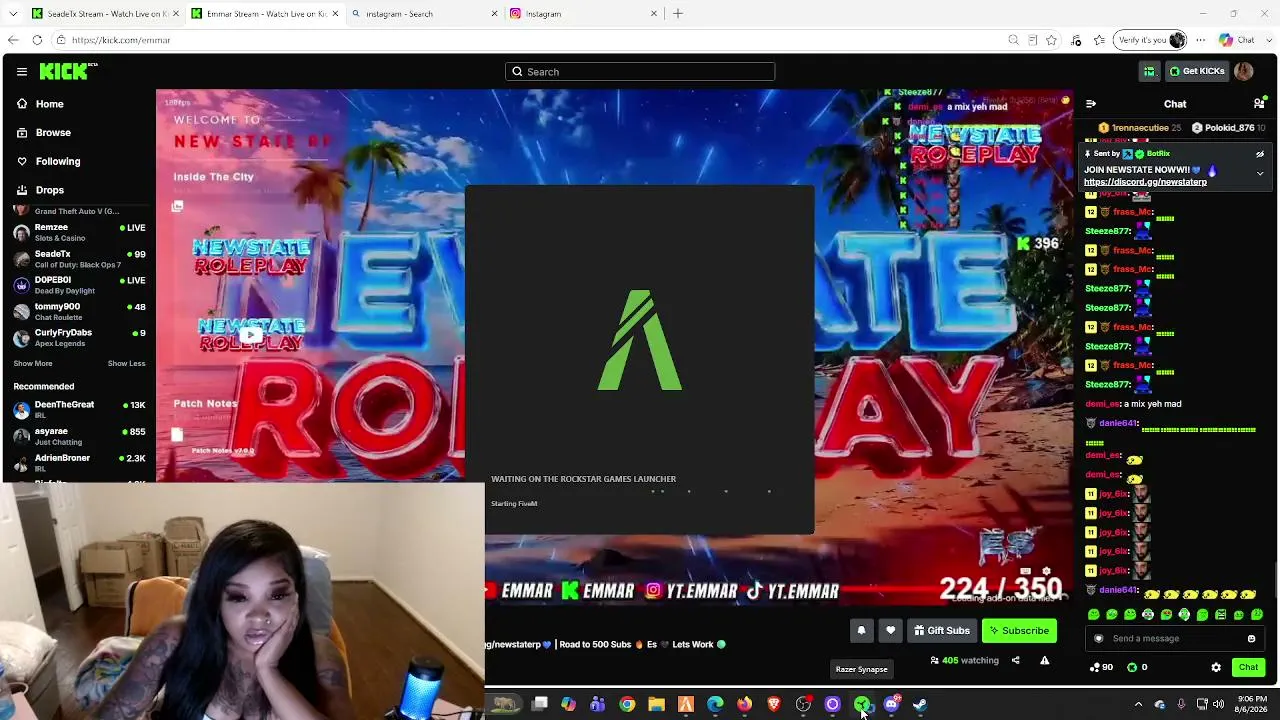Open Browse in the Kick sidebar
Image resolution: width=1280 pixels, height=720 pixels.
tap(78, 133)
